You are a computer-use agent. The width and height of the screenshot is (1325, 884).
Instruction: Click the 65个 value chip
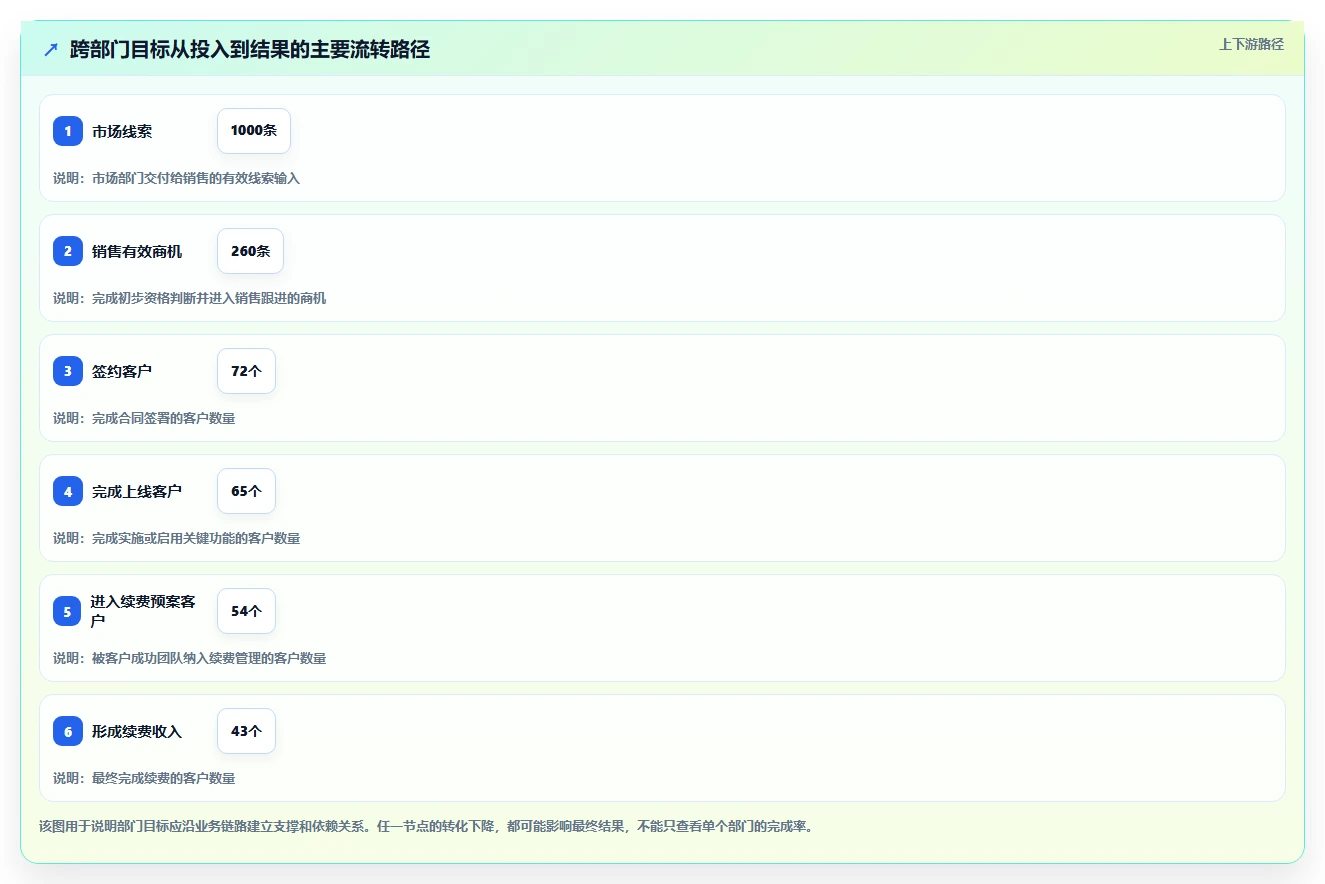pyautogui.click(x=246, y=491)
